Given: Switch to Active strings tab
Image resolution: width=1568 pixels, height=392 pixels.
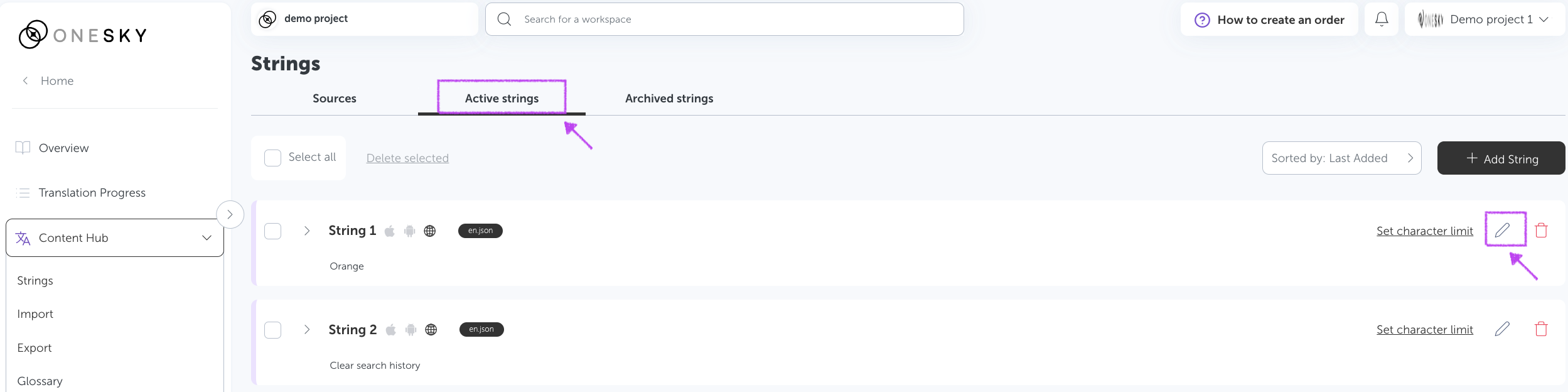Looking at the screenshot, I should coord(502,99).
